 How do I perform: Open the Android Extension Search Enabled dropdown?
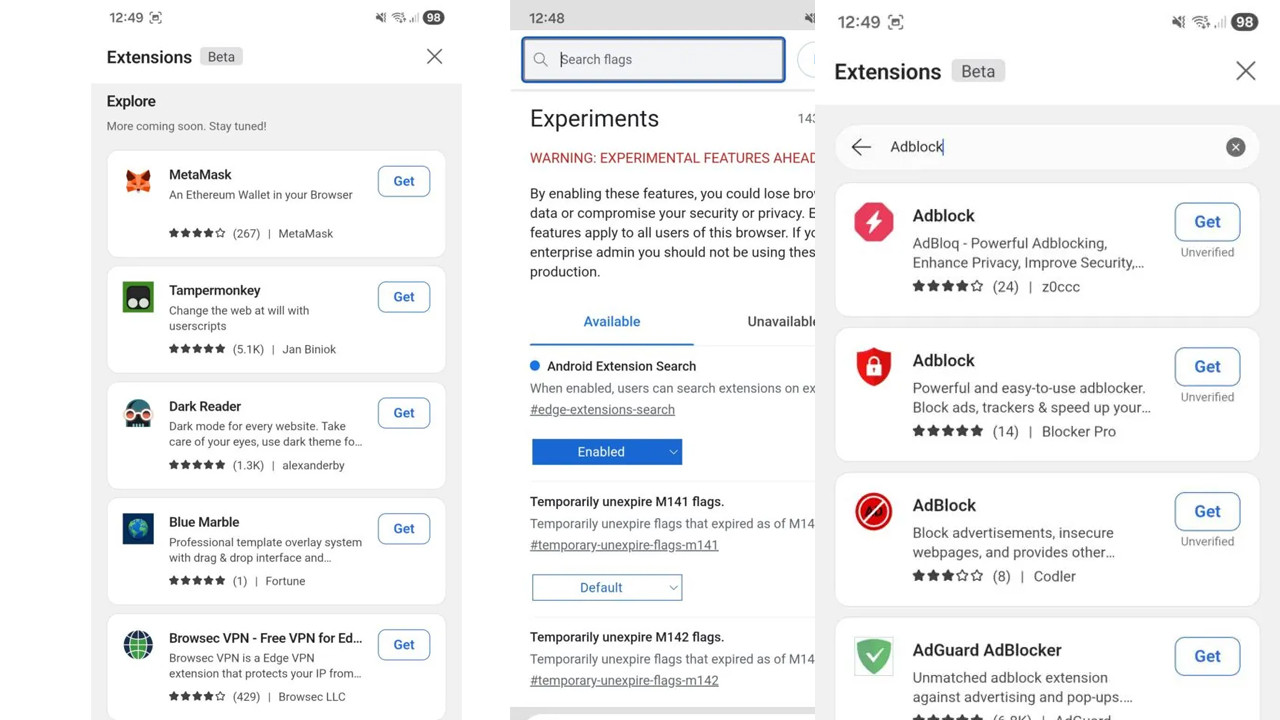click(607, 452)
